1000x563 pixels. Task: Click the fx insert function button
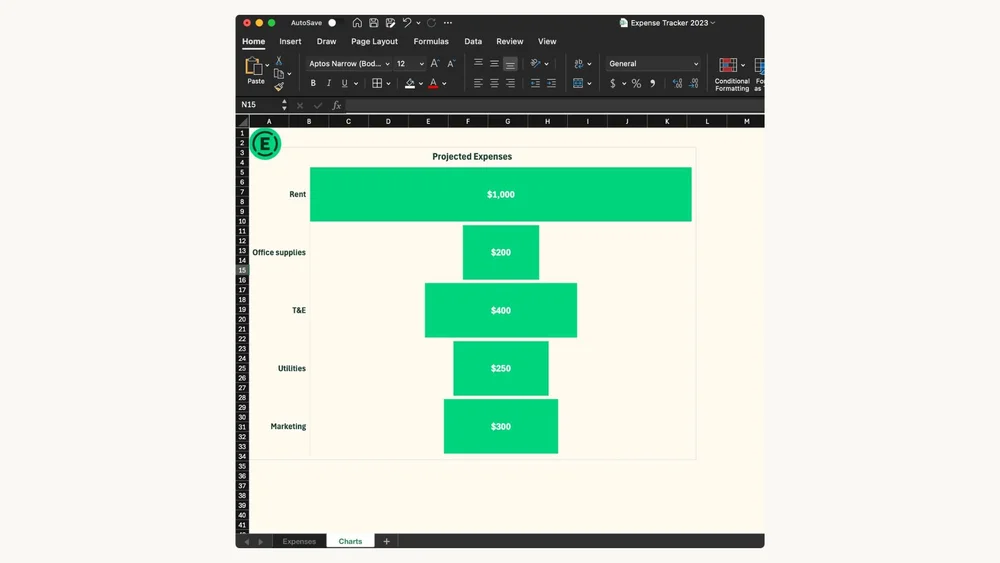(337, 105)
